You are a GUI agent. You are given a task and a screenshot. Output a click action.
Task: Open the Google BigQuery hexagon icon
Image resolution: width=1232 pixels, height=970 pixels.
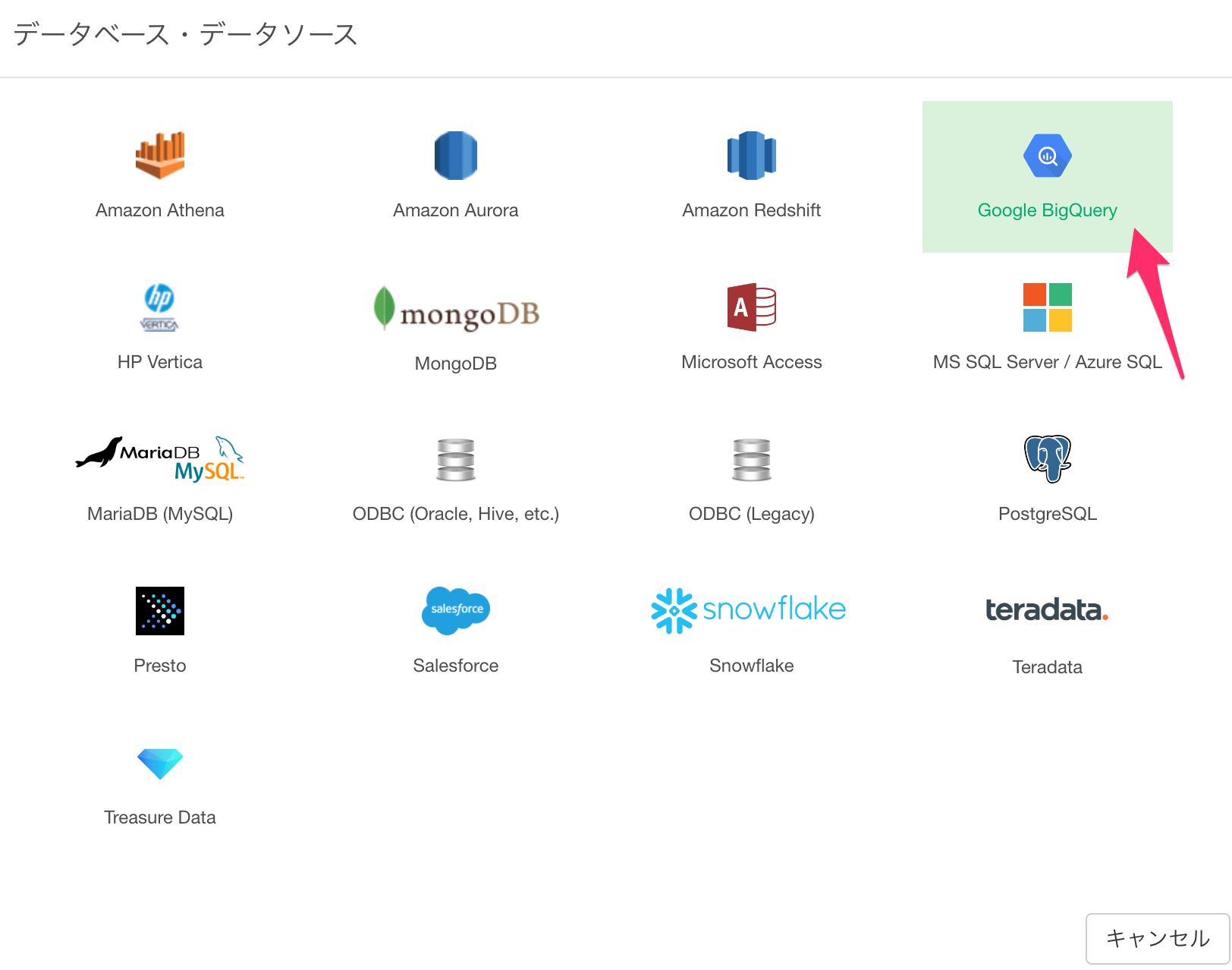point(1048,156)
